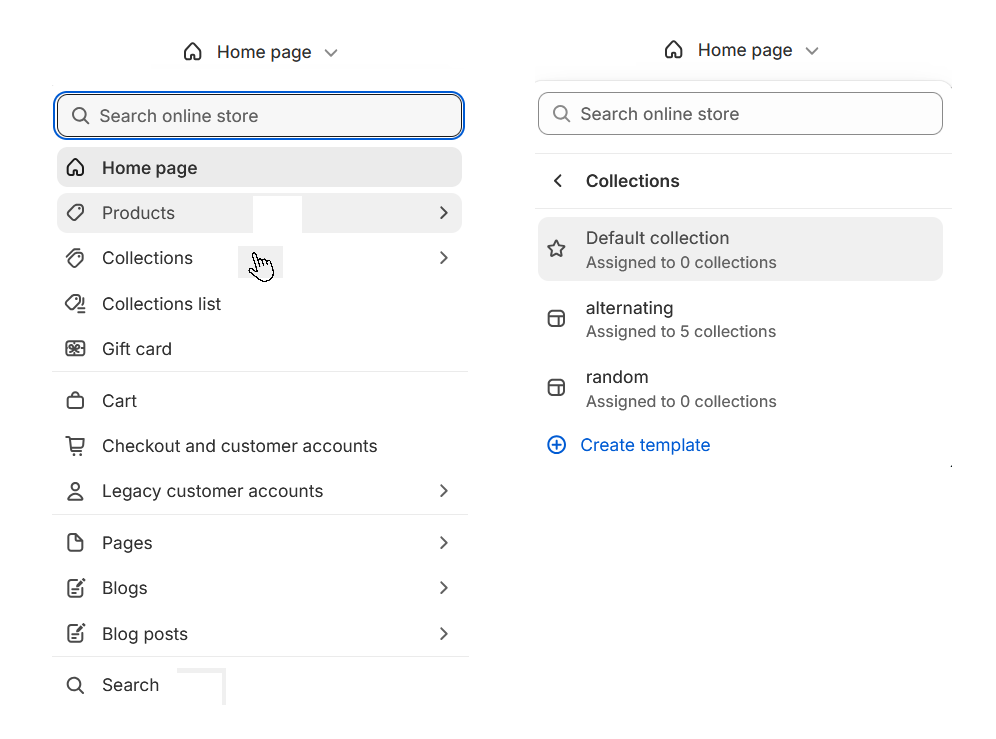
Task: Click the Collections tag icon in left list
Action: coord(76,258)
